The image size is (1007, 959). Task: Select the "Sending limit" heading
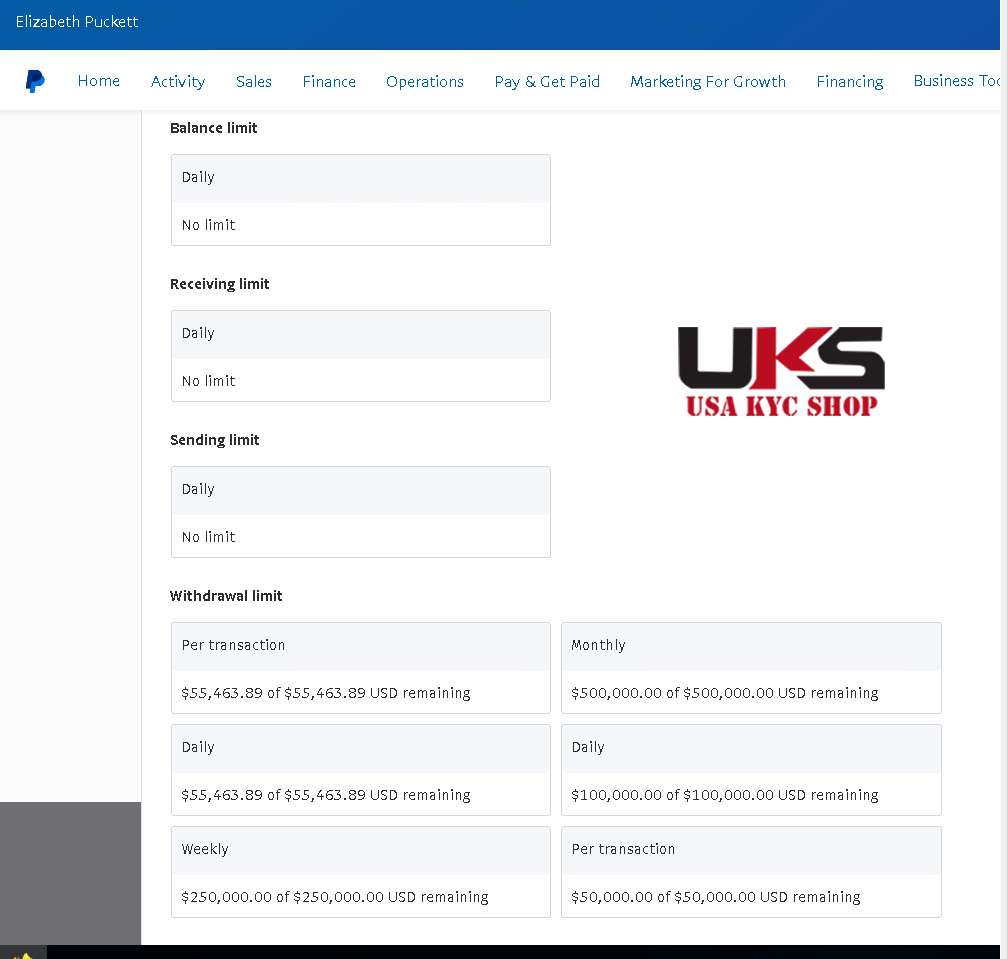215,440
